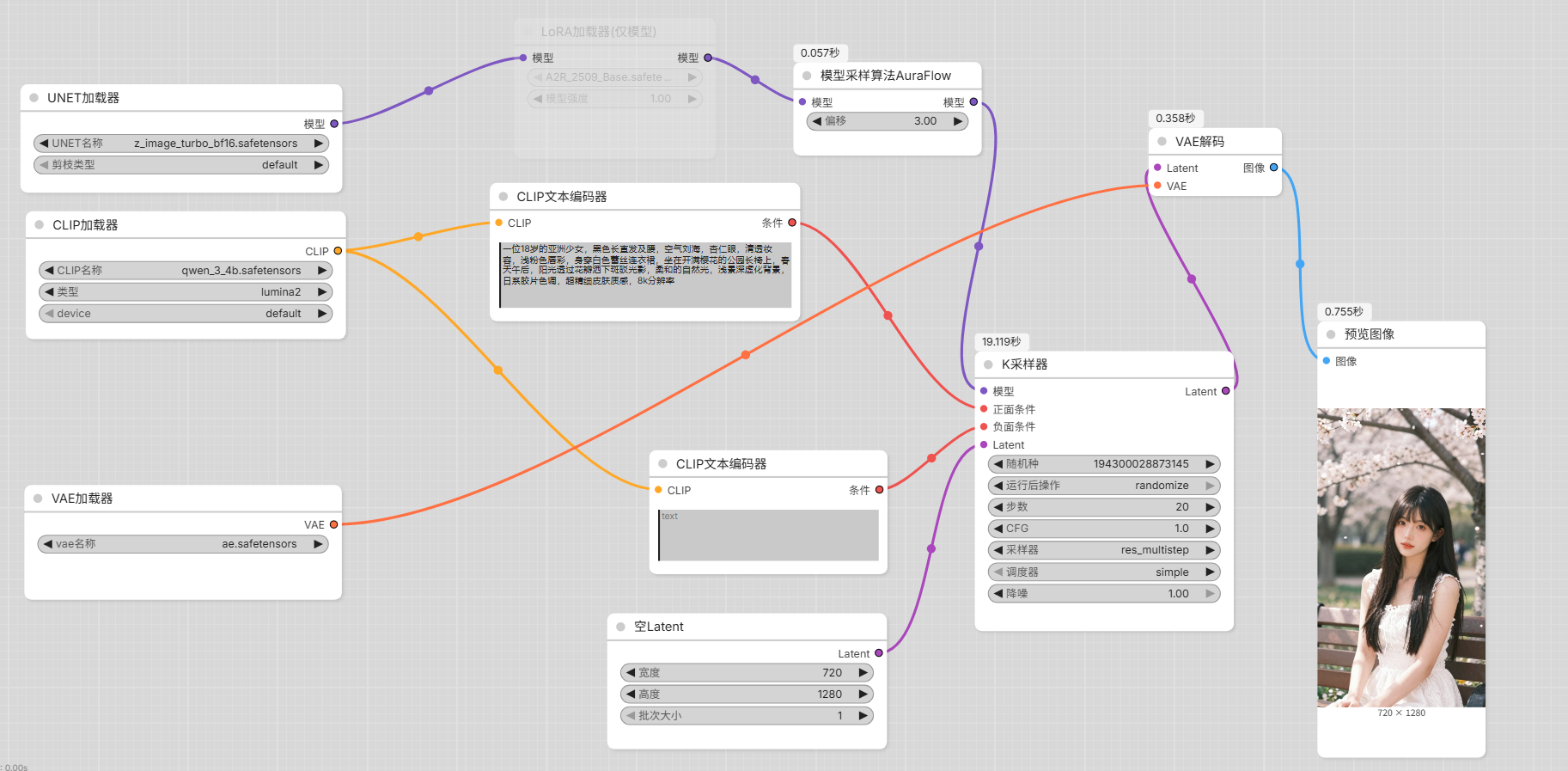Click the CFG value slider field
The width and height of the screenshot is (1568, 771).
pyautogui.click(x=1103, y=529)
